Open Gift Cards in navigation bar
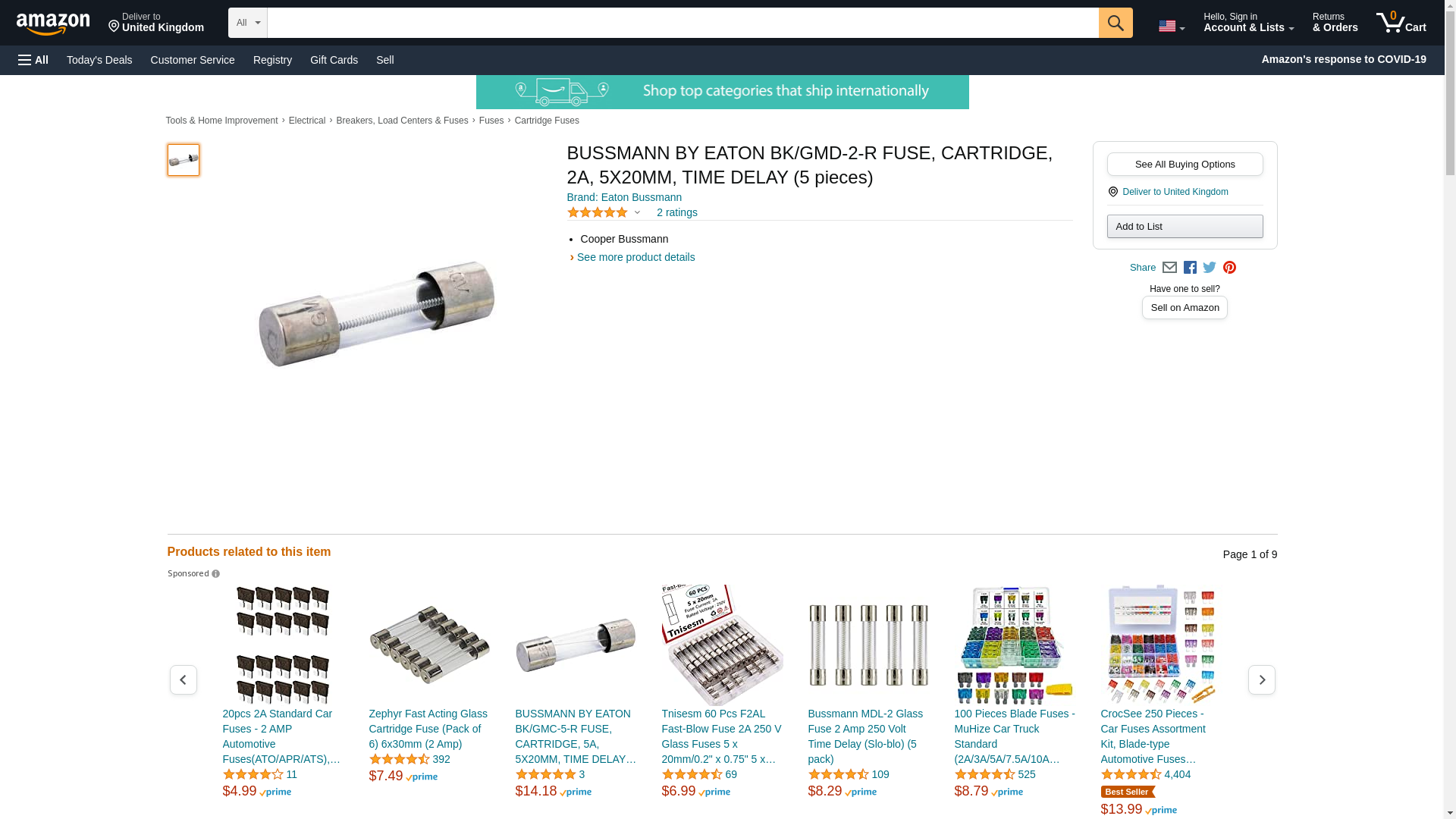Image resolution: width=1456 pixels, height=819 pixels. point(334,60)
